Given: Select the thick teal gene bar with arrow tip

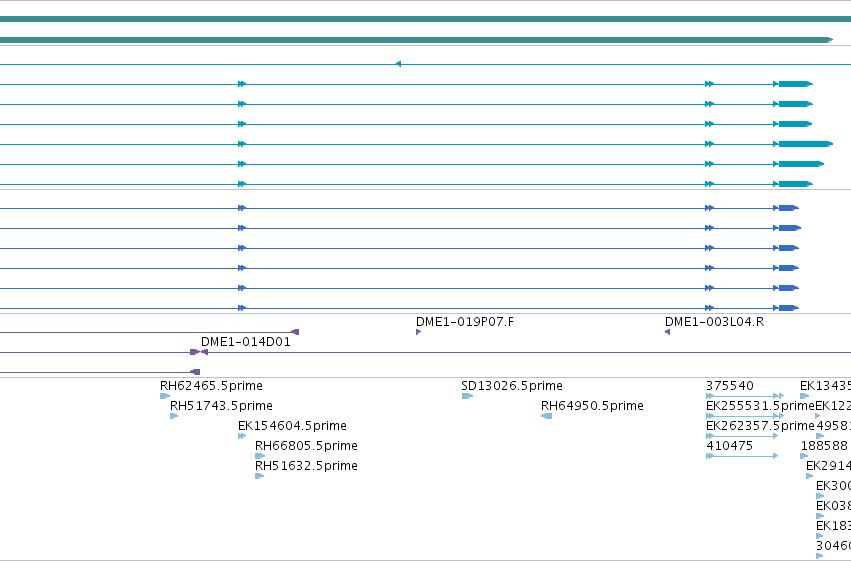Looking at the screenshot, I should click(x=416, y=40).
